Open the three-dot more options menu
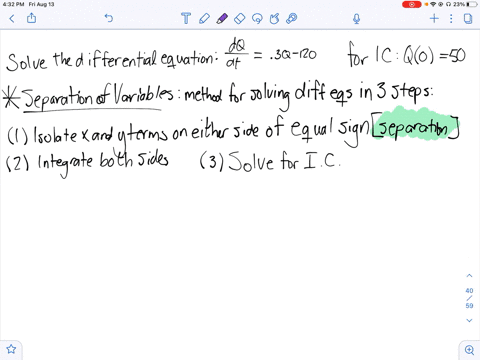This screenshot has width=480, height=360. pos(451,18)
